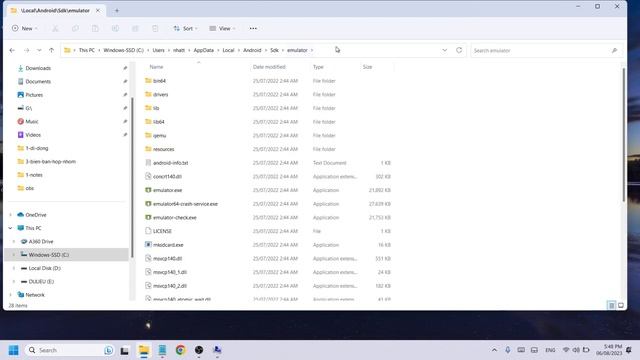Open the obs folder in the sidebar
The image size is (640, 360).
(29, 188)
